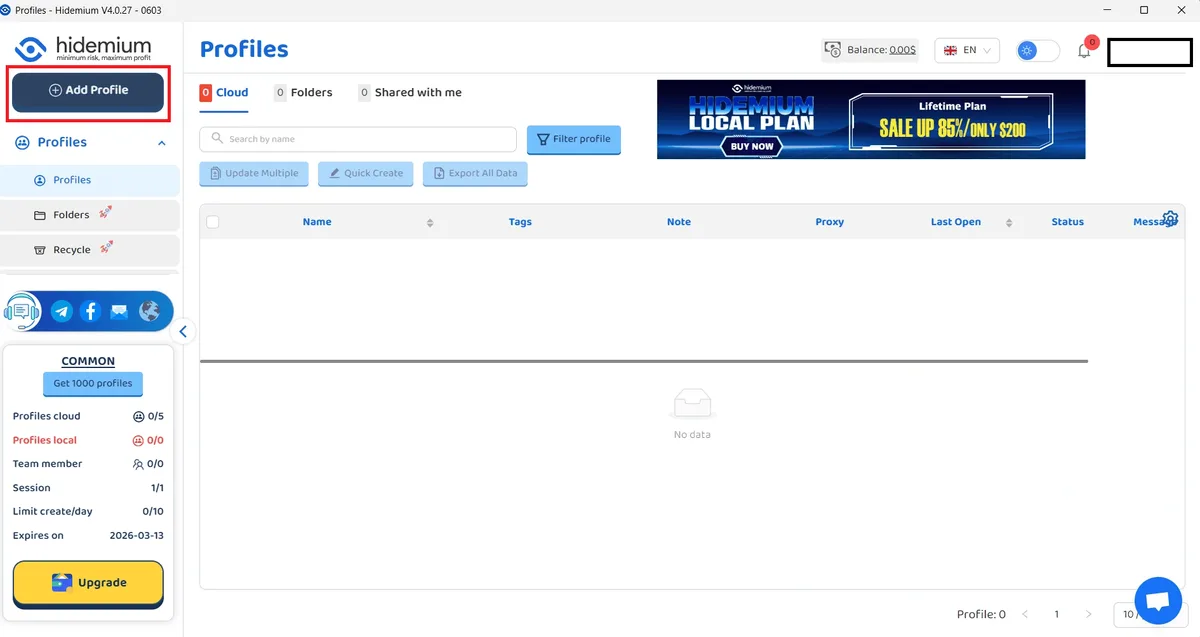The height and width of the screenshot is (637, 1200).
Task: Go to the previous page arrow
Action: click(1025, 614)
